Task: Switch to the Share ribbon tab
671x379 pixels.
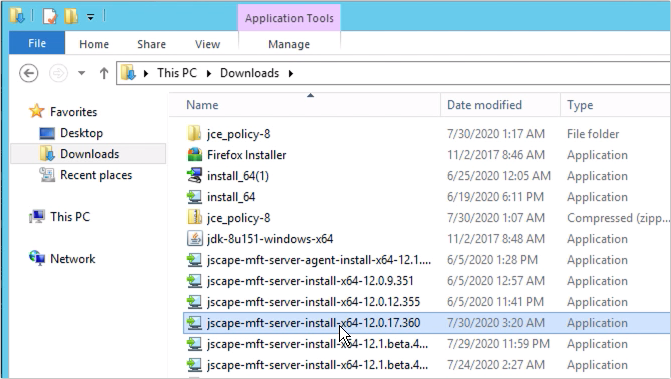Action: click(151, 44)
